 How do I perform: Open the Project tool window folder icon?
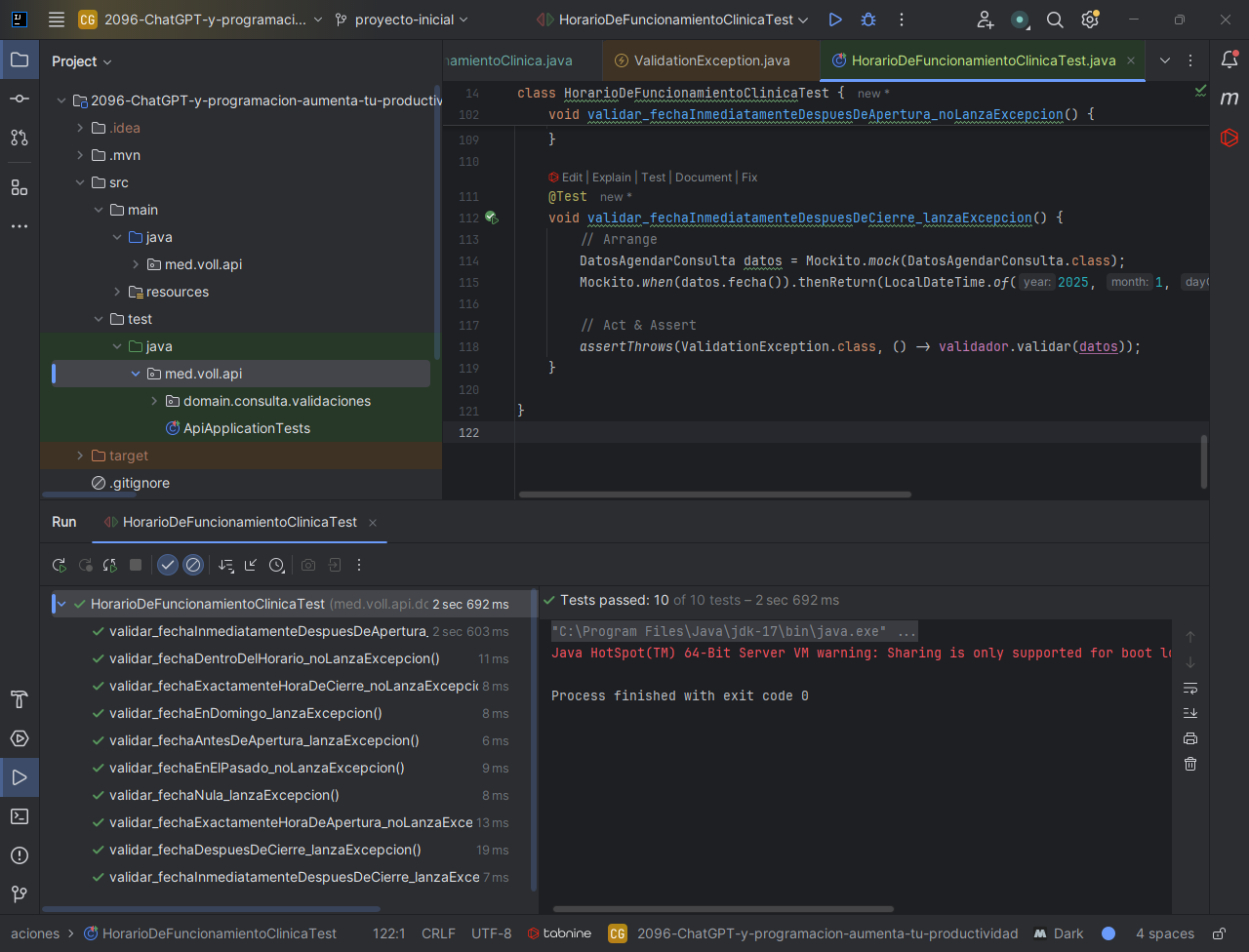[20, 59]
